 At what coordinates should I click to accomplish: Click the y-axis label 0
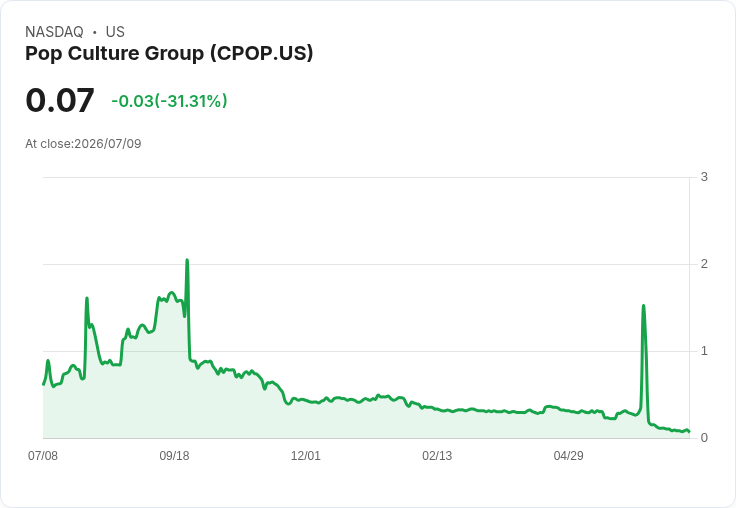pos(704,438)
